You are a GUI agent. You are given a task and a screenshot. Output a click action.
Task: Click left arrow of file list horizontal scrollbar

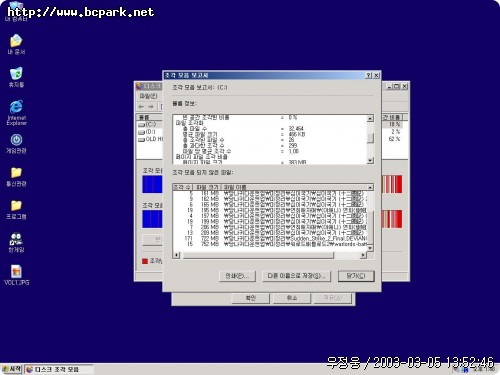coord(177,255)
